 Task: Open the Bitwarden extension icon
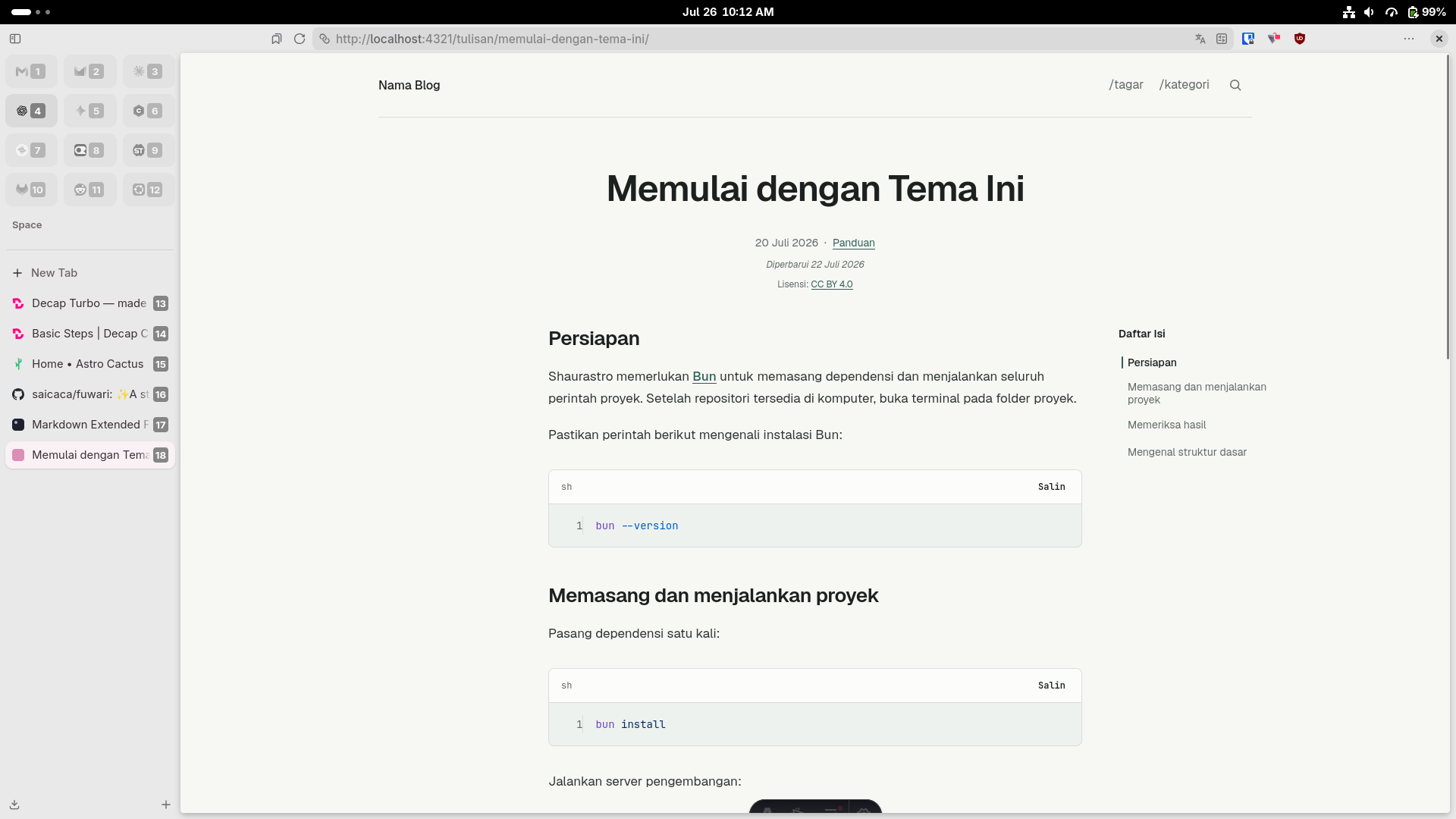[x=1248, y=39]
